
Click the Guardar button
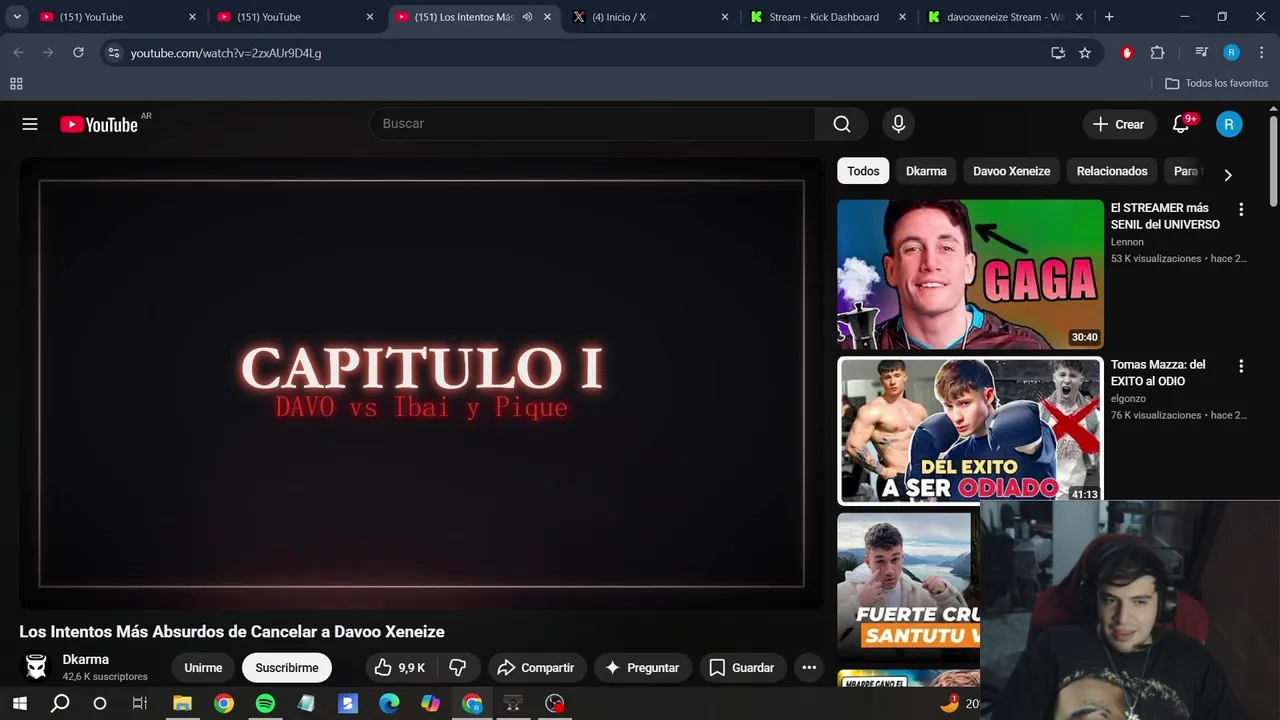tap(742, 667)
